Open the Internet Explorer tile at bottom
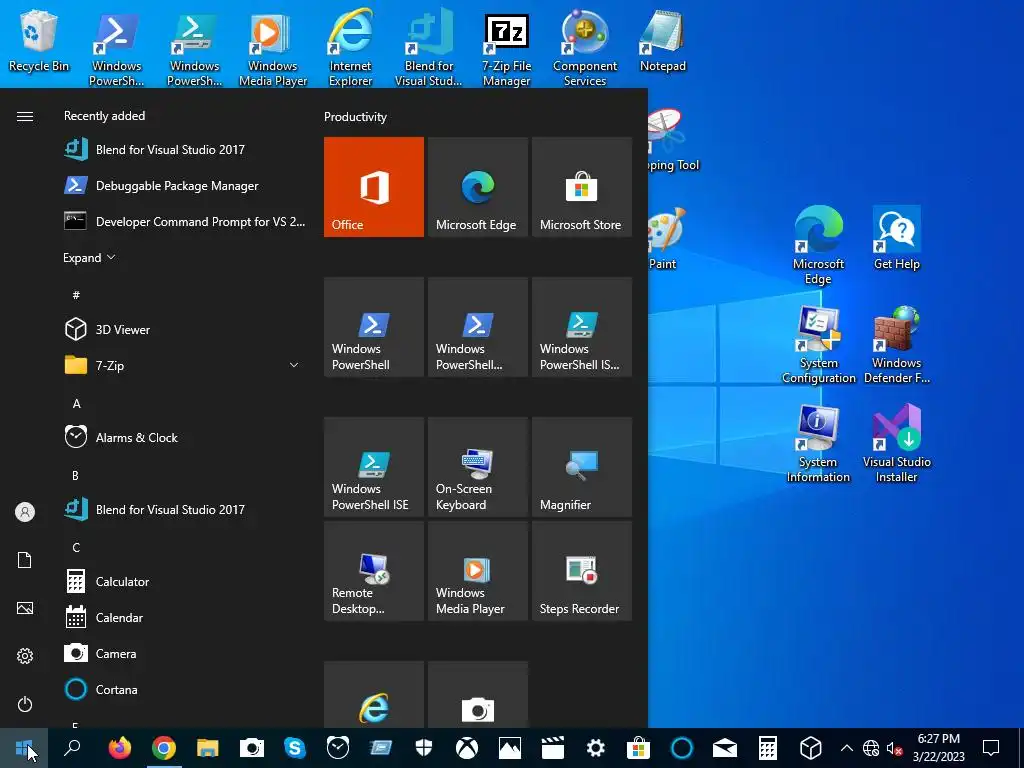This screenshot has height=768, width=1024. pos(374,694)
